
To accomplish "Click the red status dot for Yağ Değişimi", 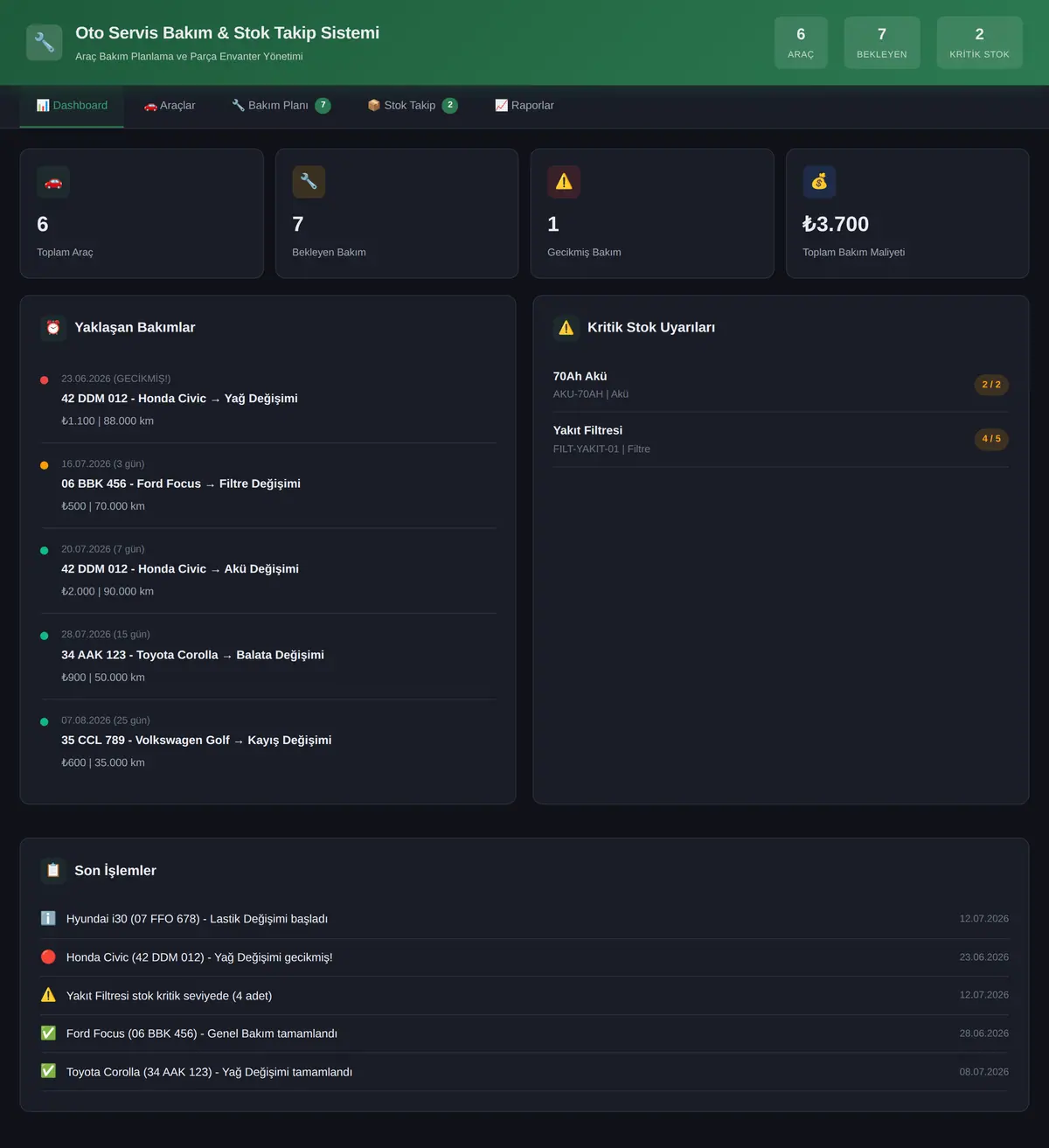I will (x=45, y=380).
